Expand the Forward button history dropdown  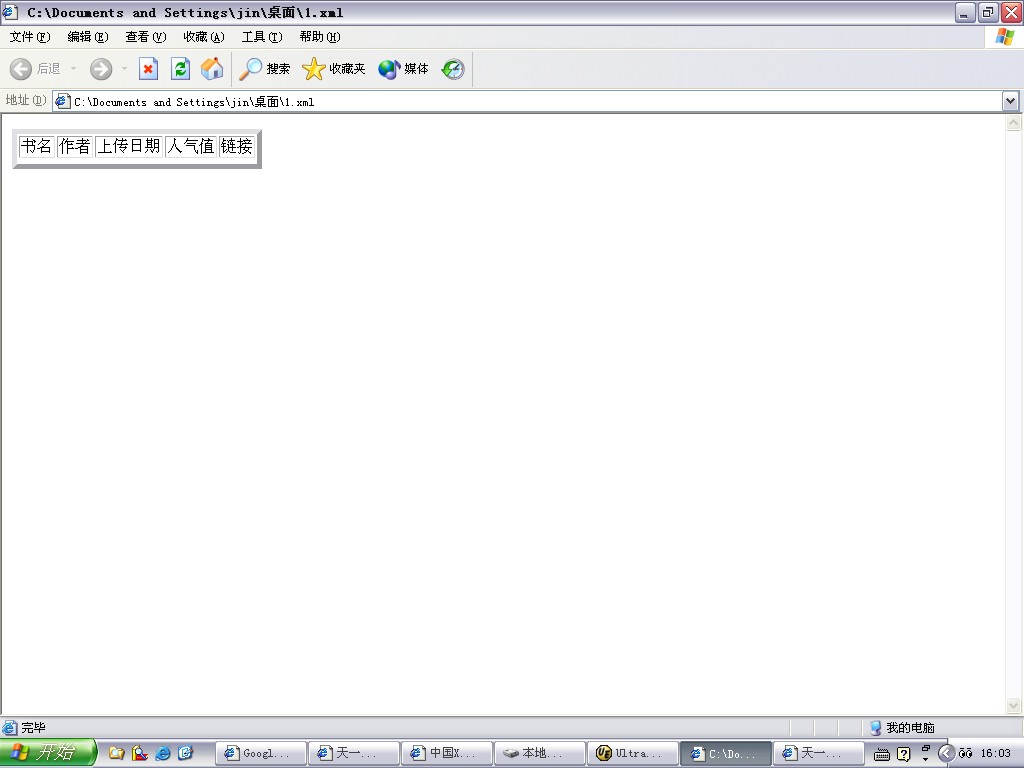tap(124, 69)
